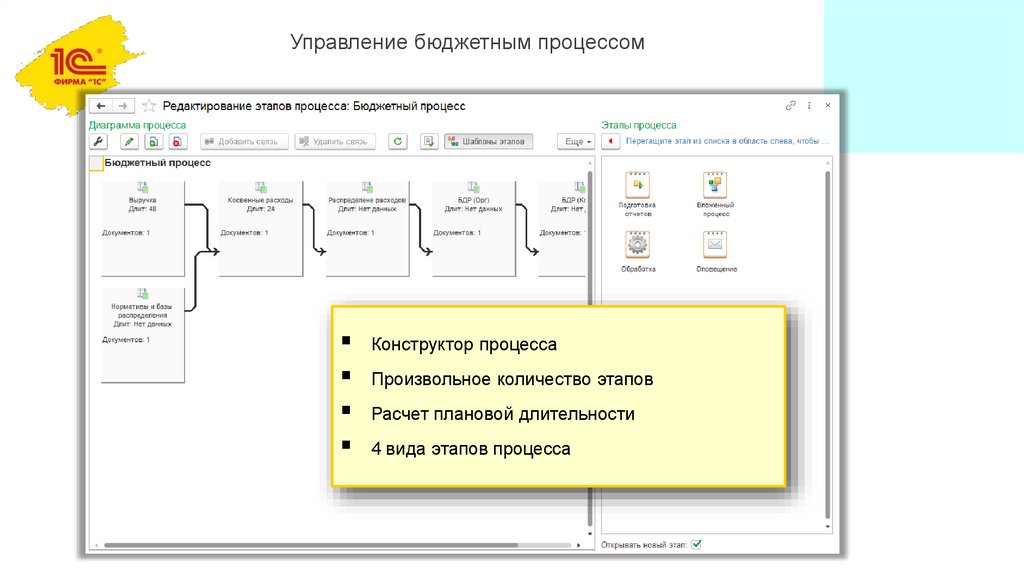Select the Вложенный процесс stage icon
This screenshot has width=1024, height=574.
[715, 185]
